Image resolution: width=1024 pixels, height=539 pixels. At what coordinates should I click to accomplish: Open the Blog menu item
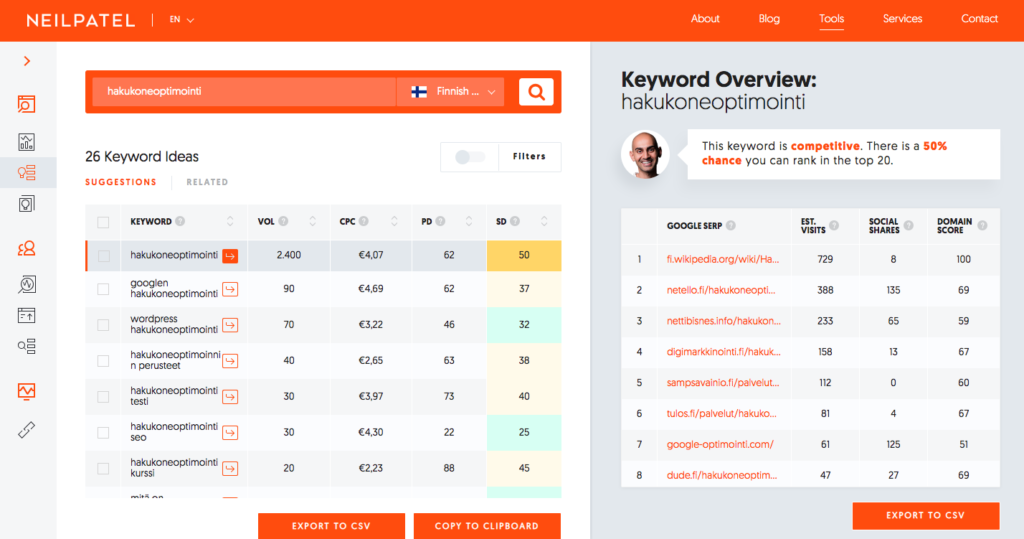769,19
